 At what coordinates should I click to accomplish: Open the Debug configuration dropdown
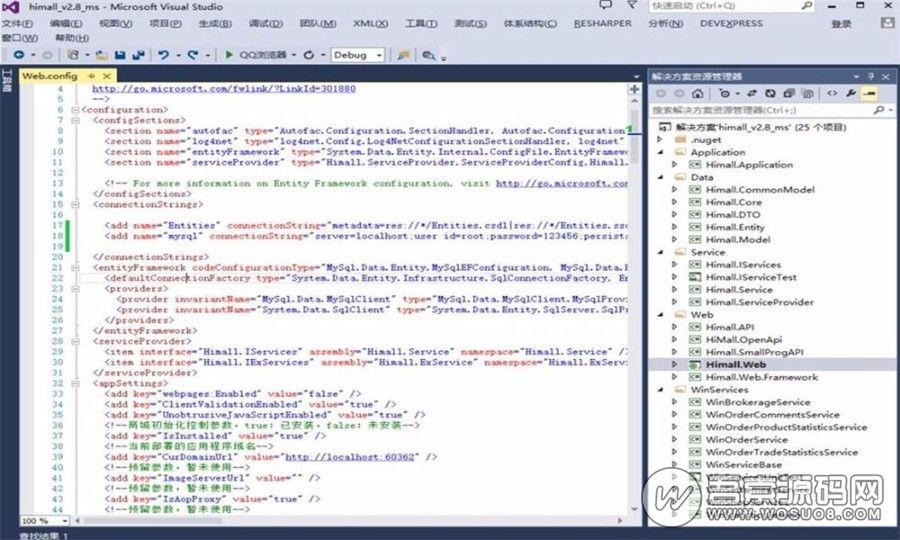click(358, 55)
